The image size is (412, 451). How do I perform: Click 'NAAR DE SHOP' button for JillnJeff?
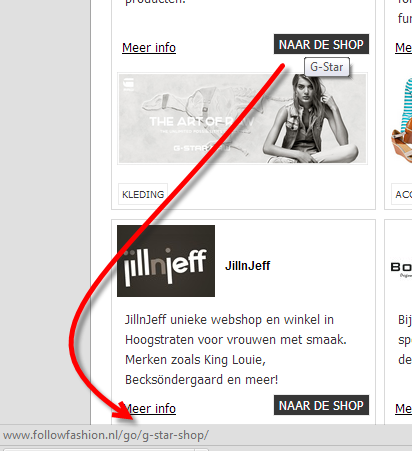(x=321, y=405)
